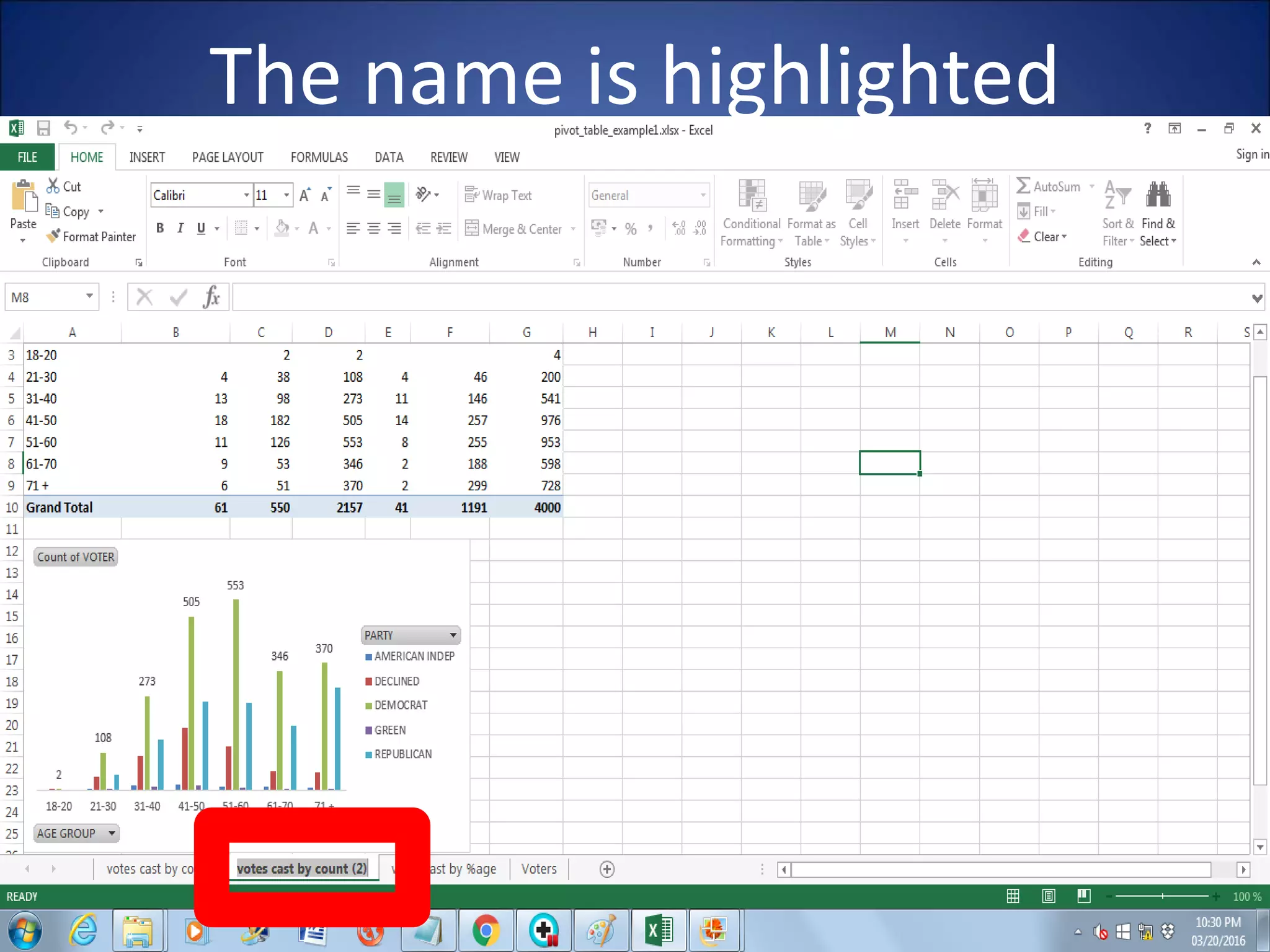The image size is (1270, 952).
Task: Open the Font Color A swatch
Action: click(x=314, y=228)
